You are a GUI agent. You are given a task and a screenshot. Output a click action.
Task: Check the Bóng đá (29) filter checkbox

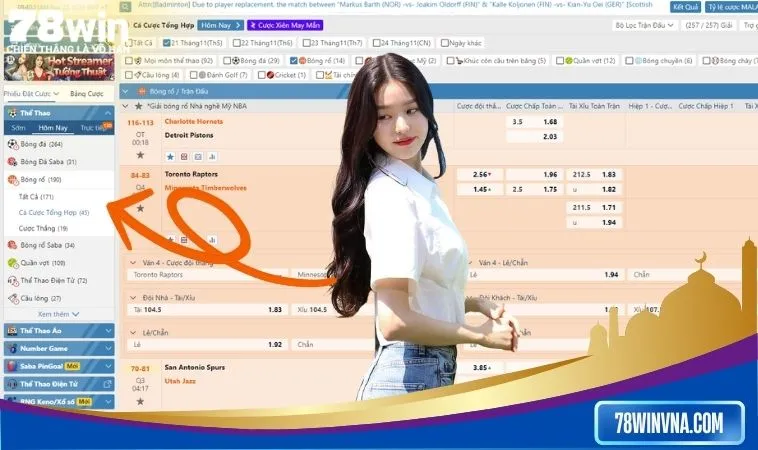pyautogui.click(x=227, y=60)
